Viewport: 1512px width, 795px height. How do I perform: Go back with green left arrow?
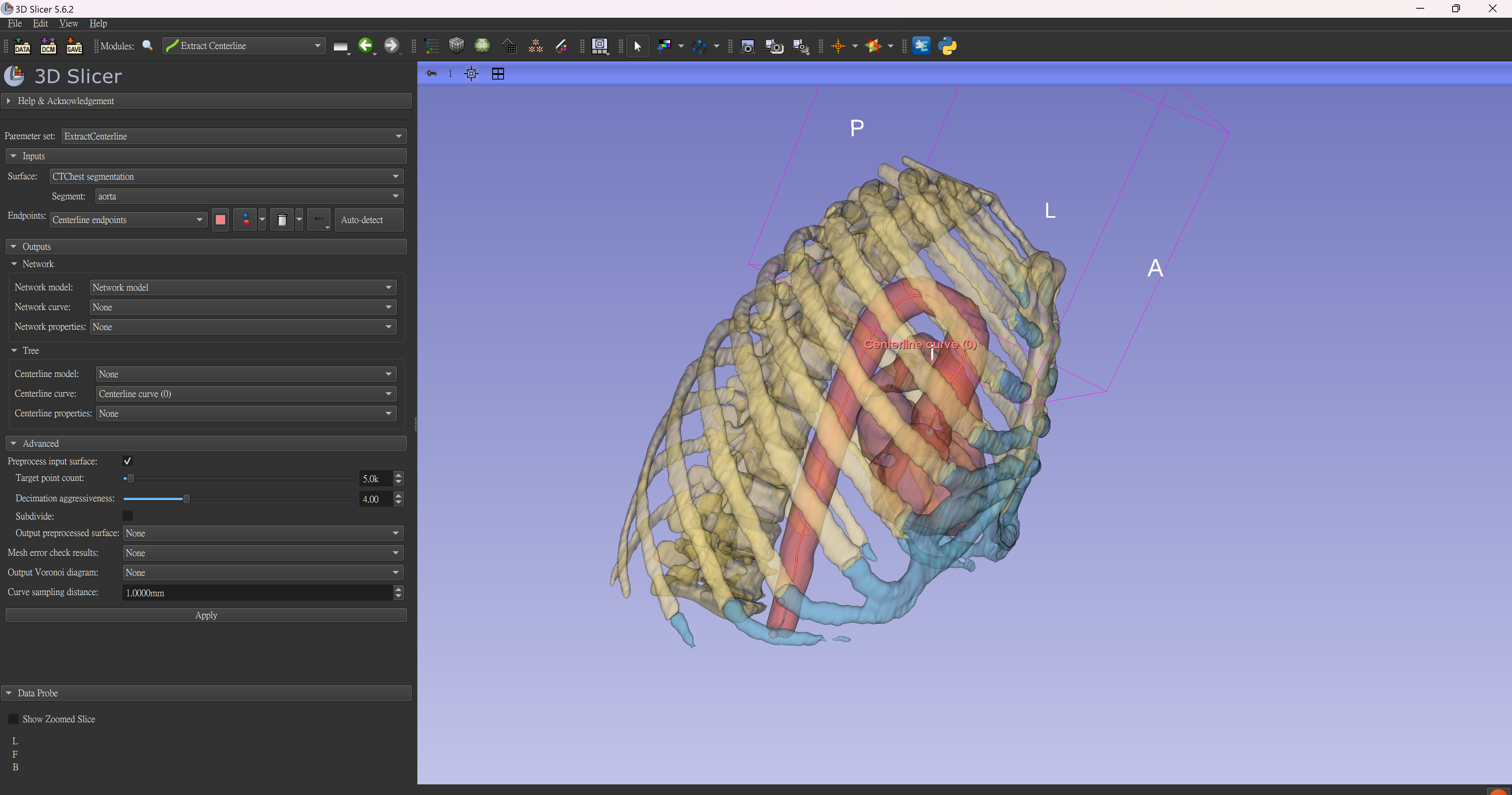point(366,46)
